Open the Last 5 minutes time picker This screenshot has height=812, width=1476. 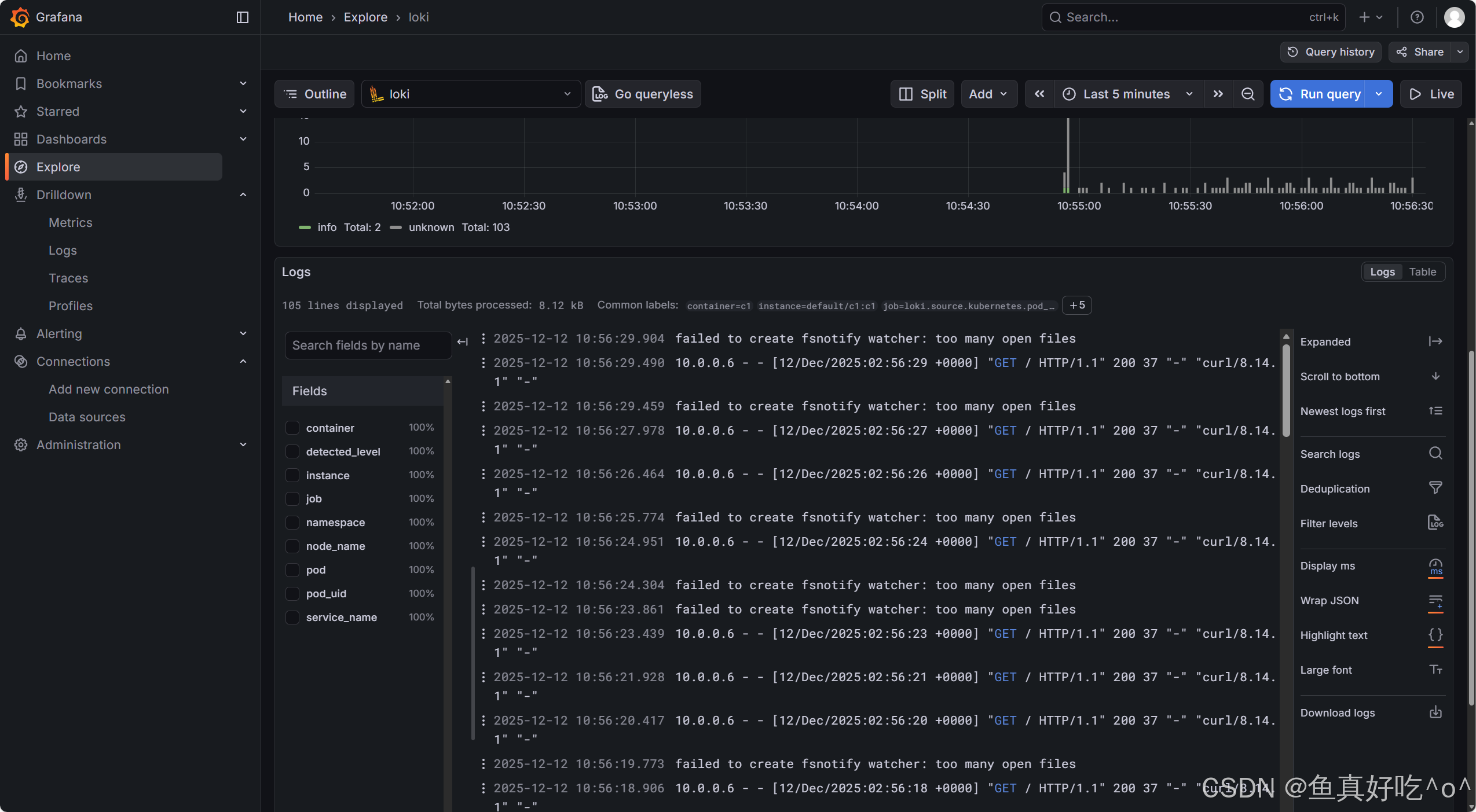click(1126, 94)
